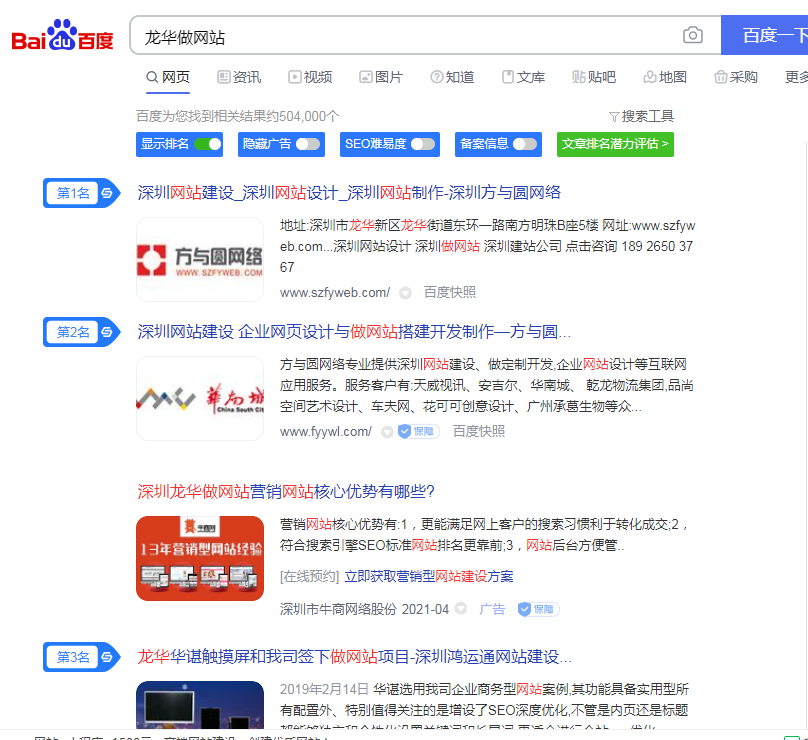
Task: Click the 第3名 rank badge icon
Action: coord(81,657)
